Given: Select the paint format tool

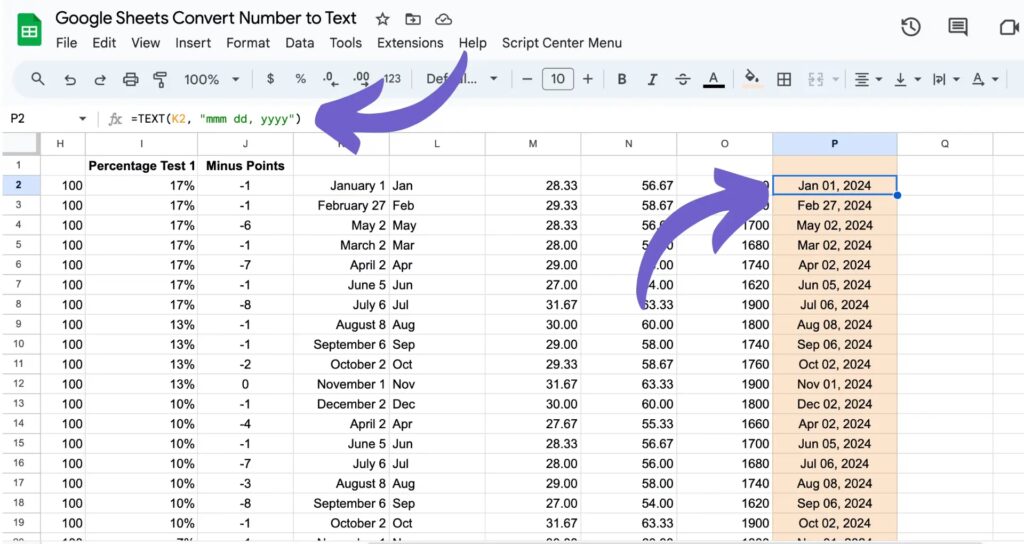Looking at the screenshot, I should point(160,79).
